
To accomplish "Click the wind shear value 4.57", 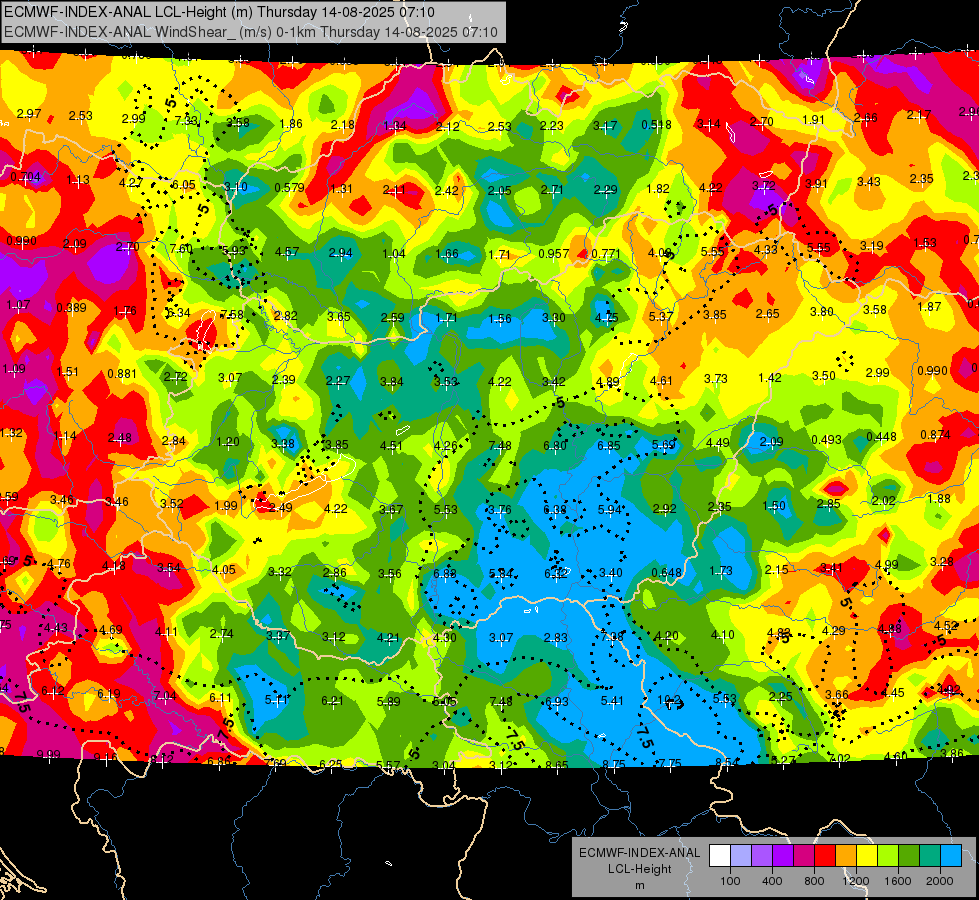I will coord(287,252).
